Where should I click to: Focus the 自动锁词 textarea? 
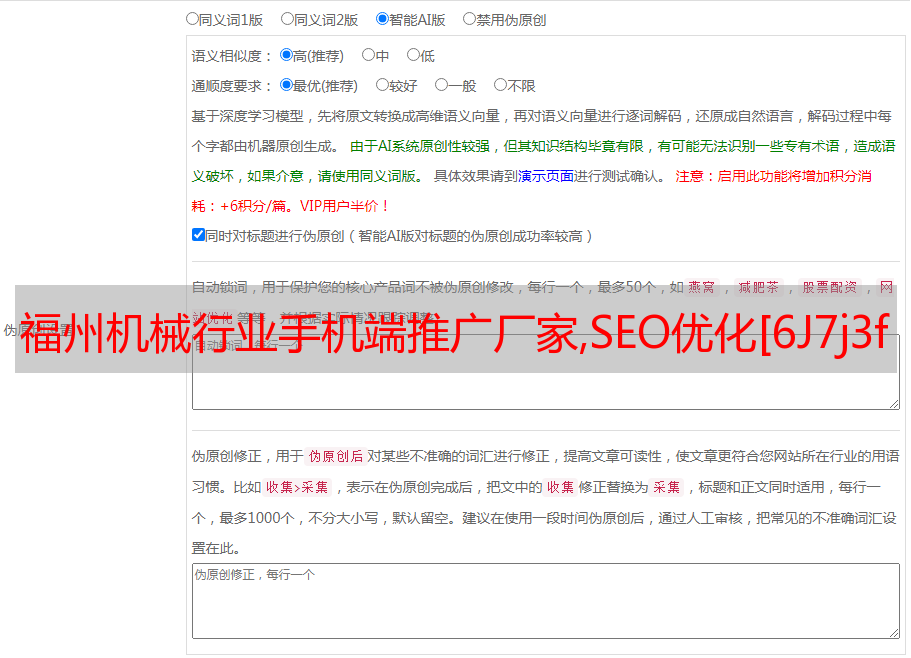[546, 372]
